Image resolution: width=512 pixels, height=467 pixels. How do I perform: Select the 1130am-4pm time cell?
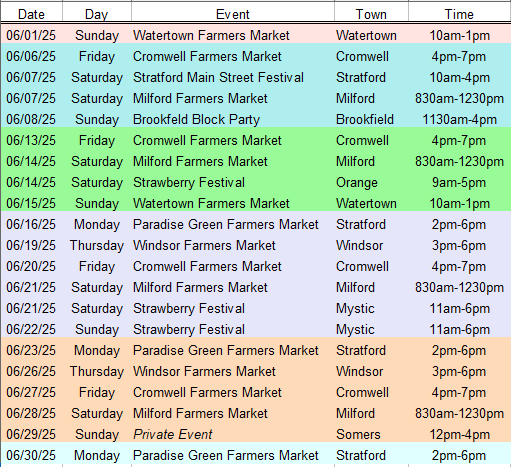coord(459,119)
